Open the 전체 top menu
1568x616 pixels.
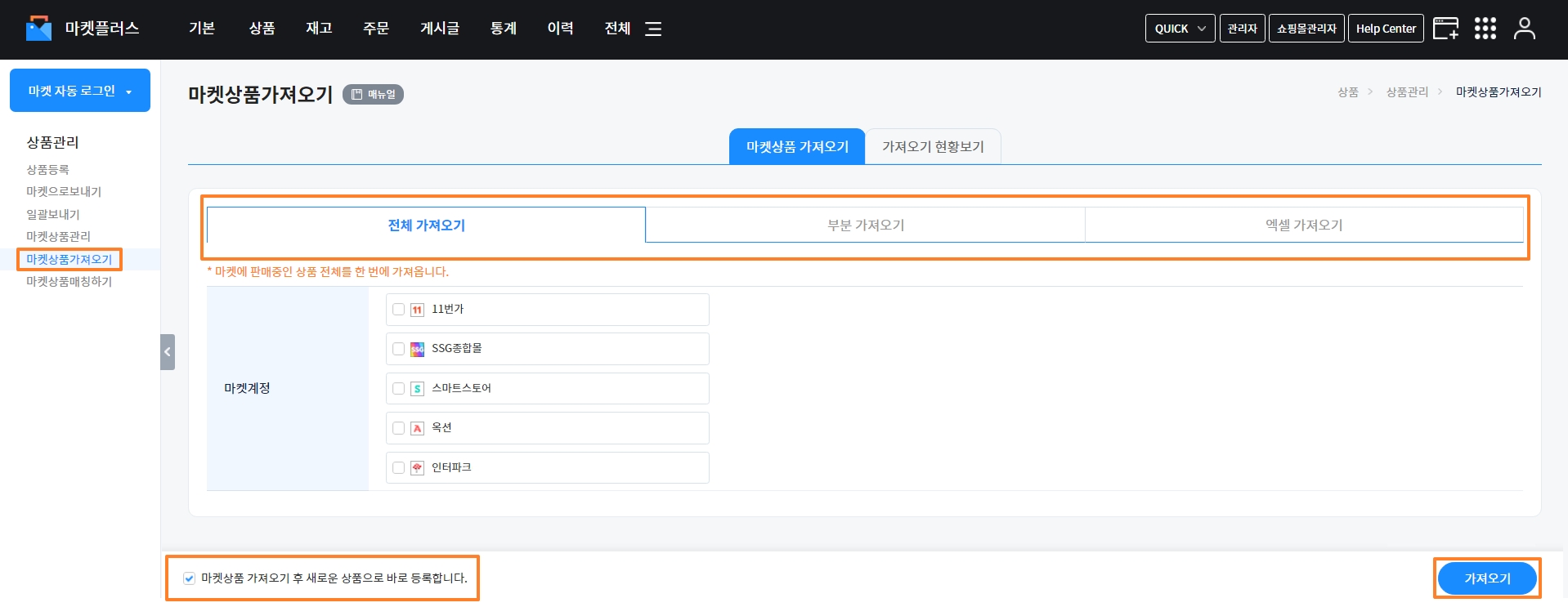(x=617, y=29)
